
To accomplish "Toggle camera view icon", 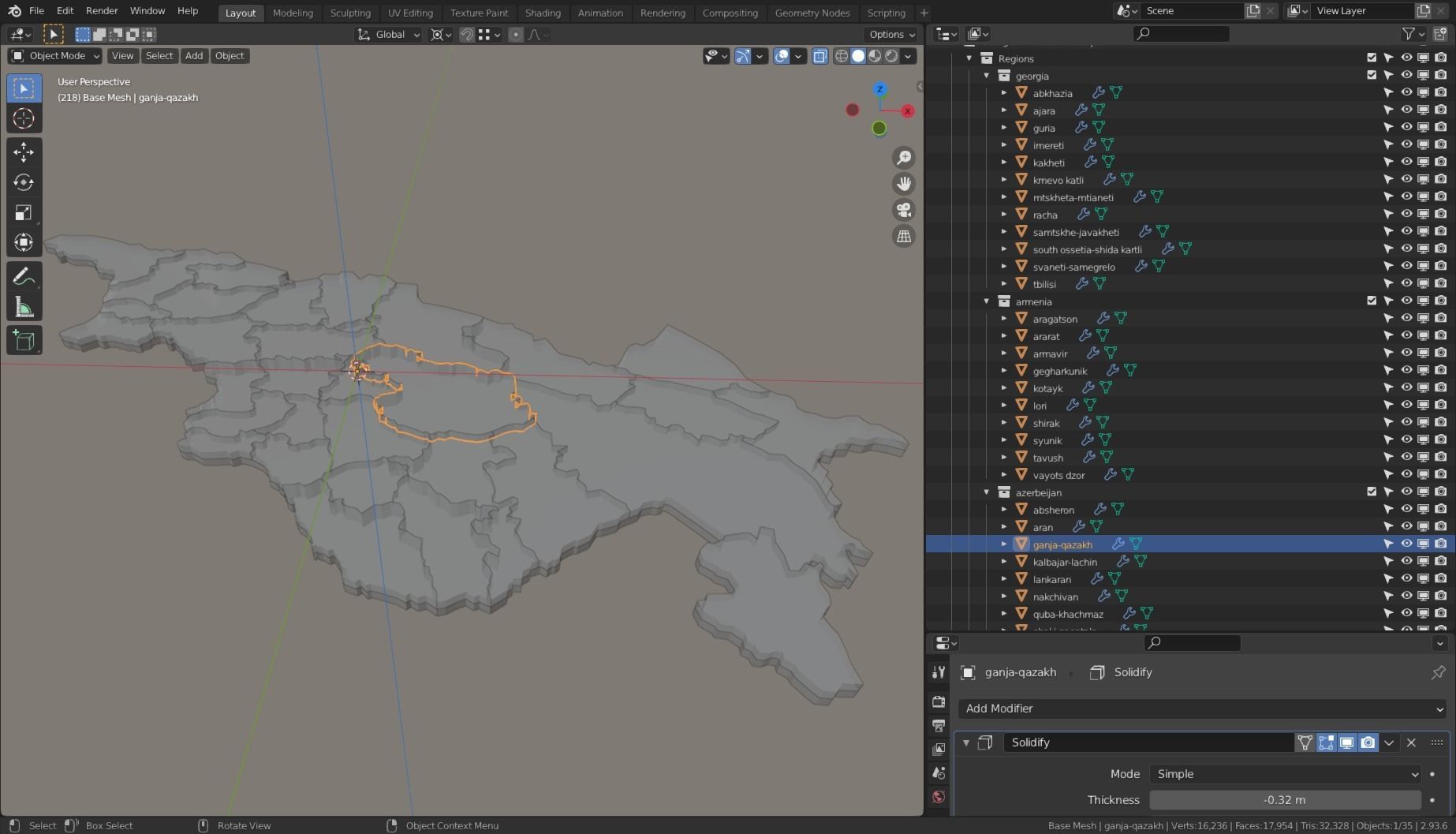I will pos(904,210).
